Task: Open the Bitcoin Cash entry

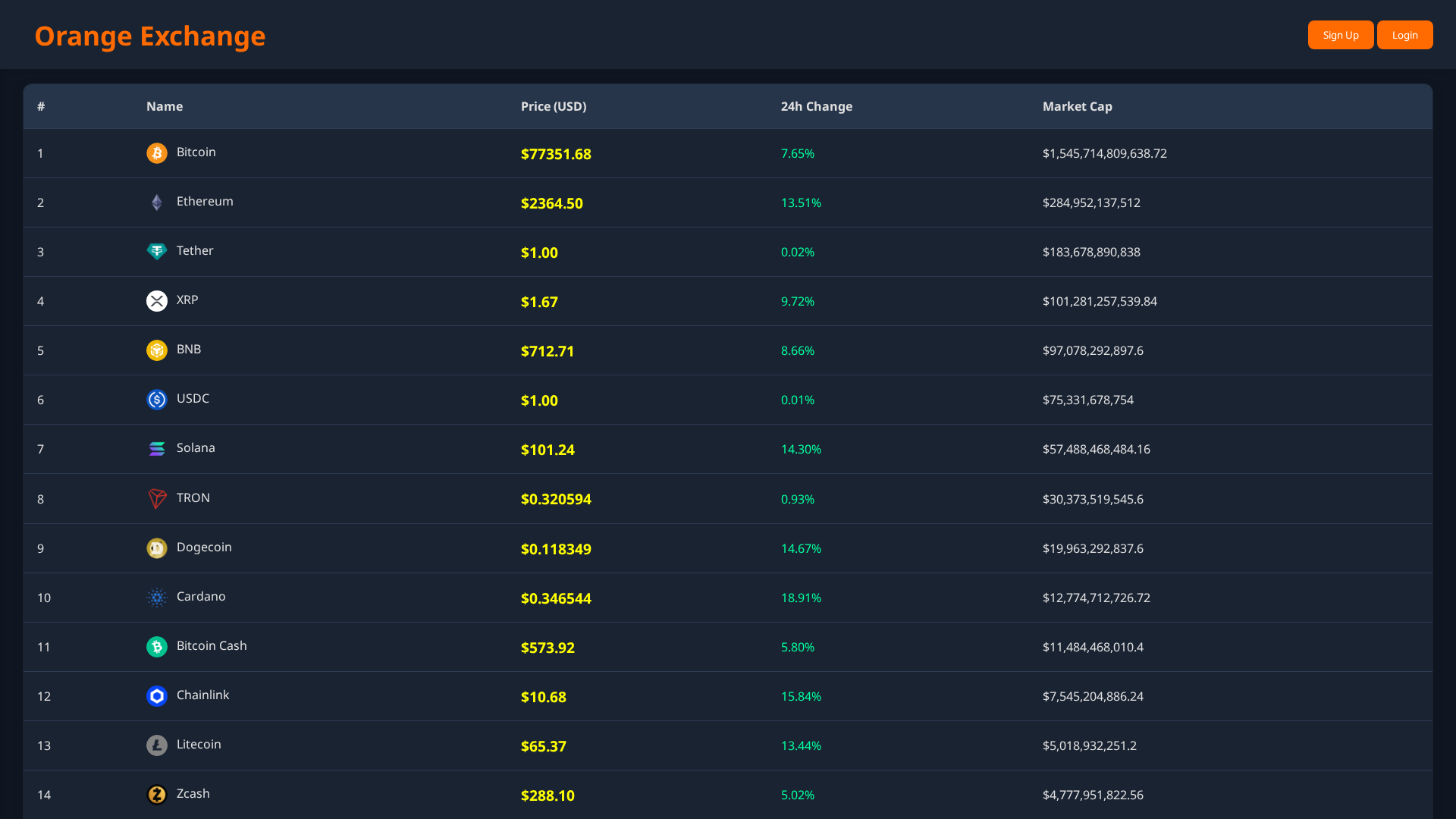Action: coord(211,646)
